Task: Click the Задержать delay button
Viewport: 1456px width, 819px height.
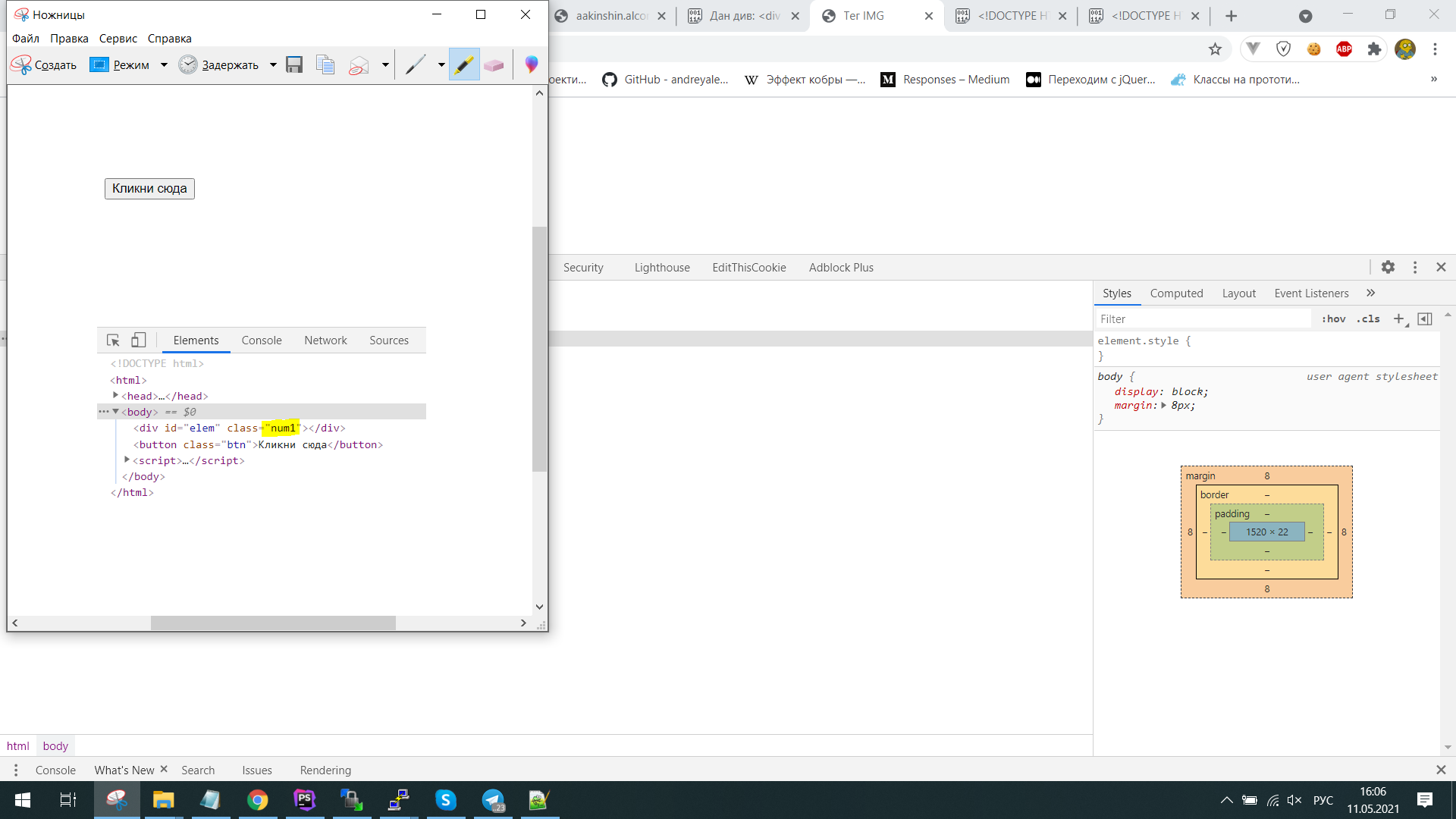Action: click(220, 65)
